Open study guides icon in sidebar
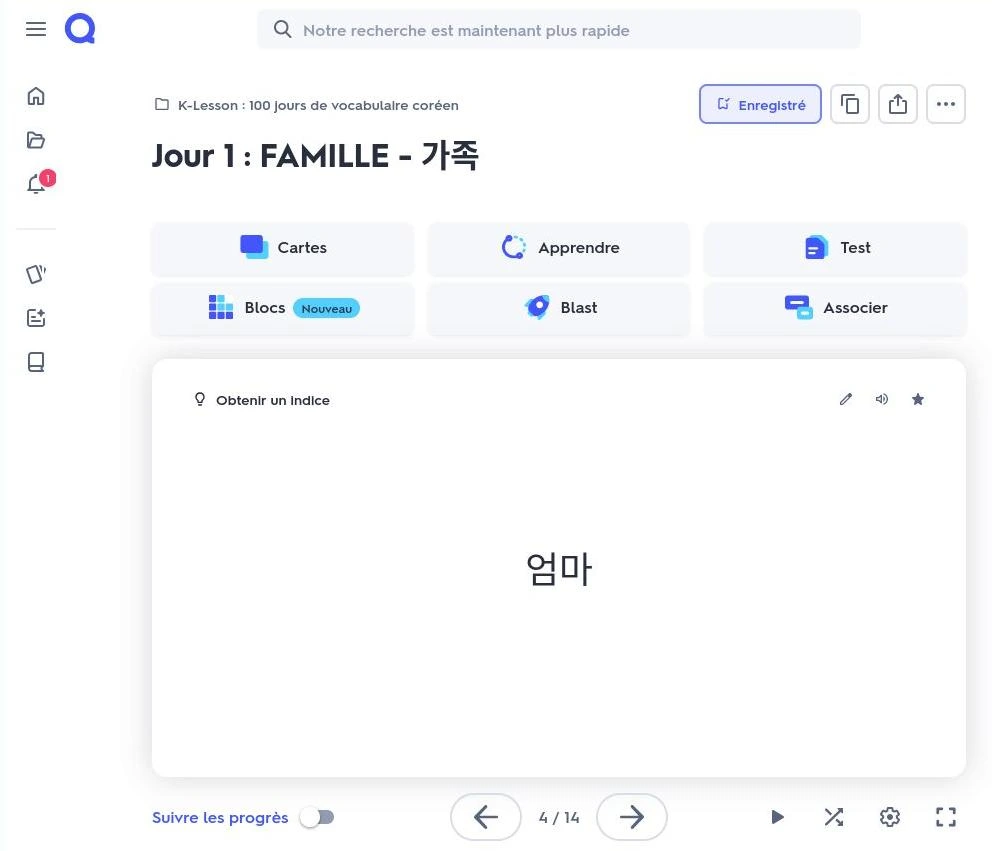The width and height of the screenshot is (992, 851). [x=36, y=318]
